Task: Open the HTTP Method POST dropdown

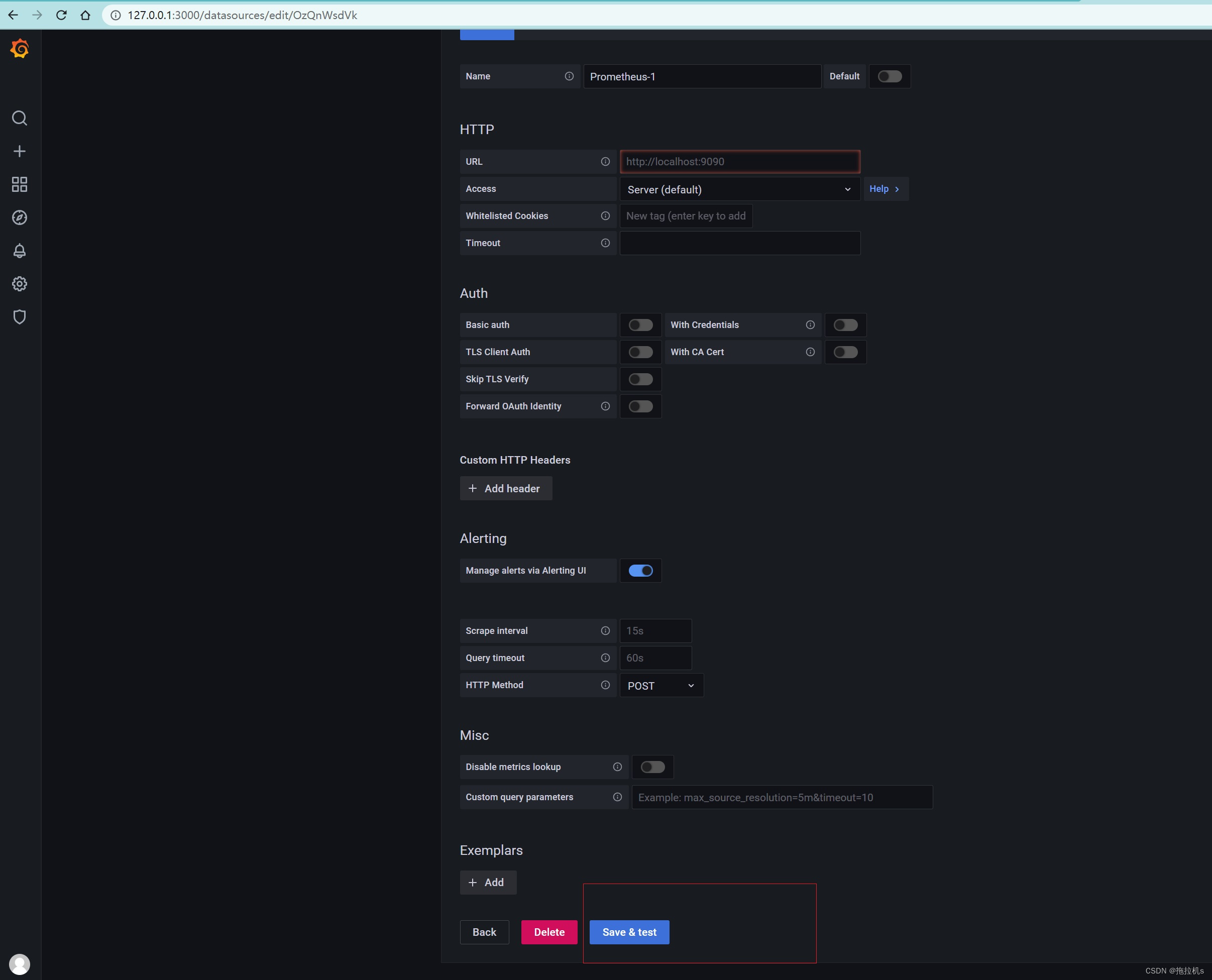Action: (x=662, y=685)
